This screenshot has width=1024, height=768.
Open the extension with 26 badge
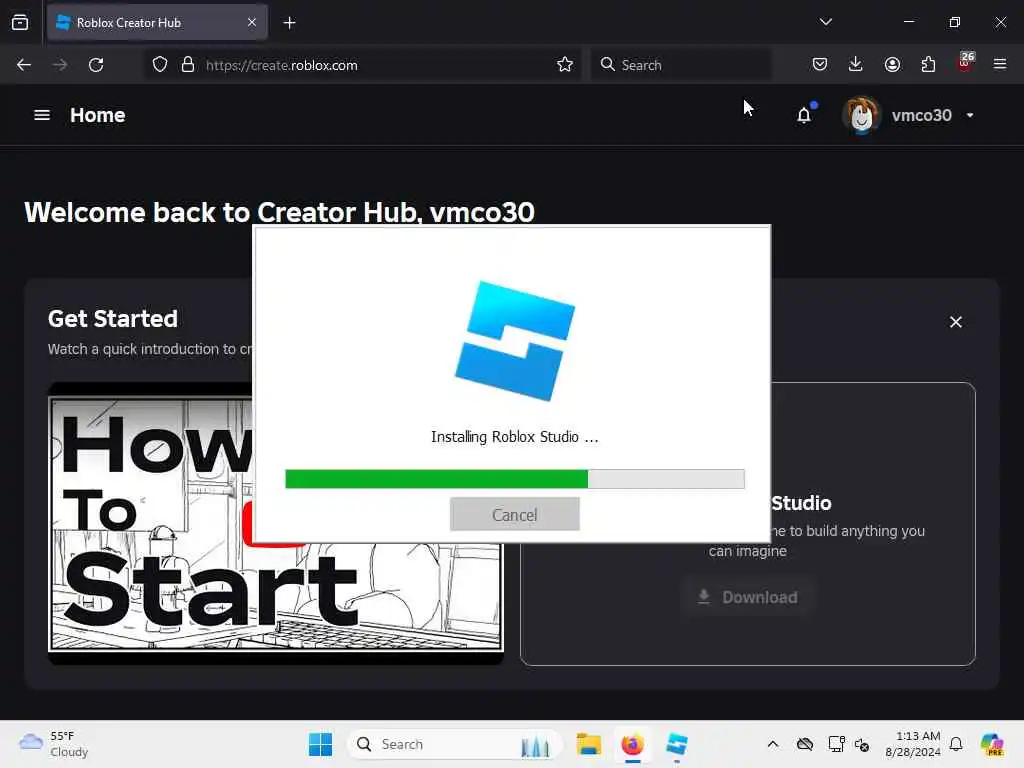965,63
